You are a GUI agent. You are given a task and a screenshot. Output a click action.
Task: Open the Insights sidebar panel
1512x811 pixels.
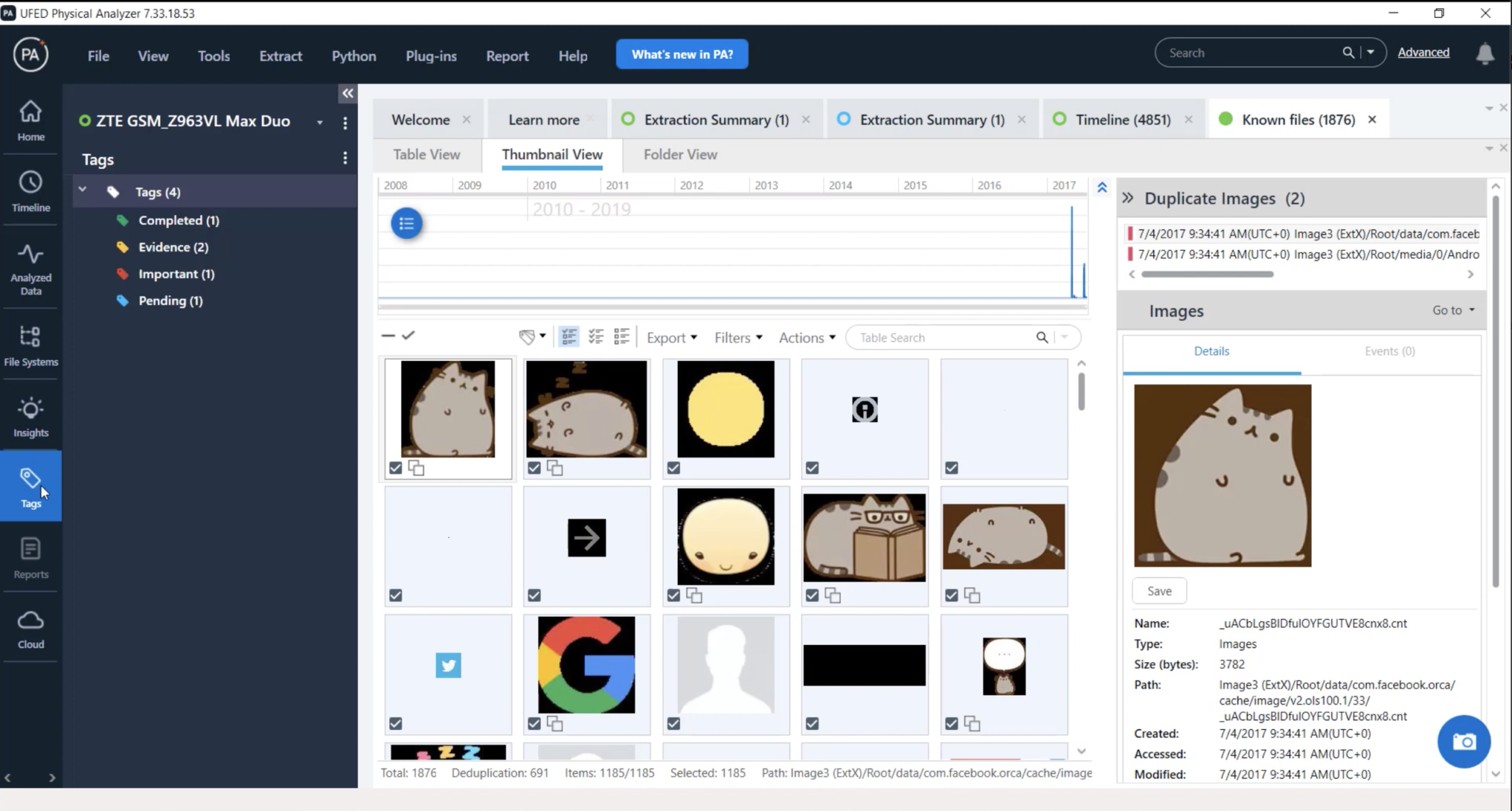(x=30, y=417)
